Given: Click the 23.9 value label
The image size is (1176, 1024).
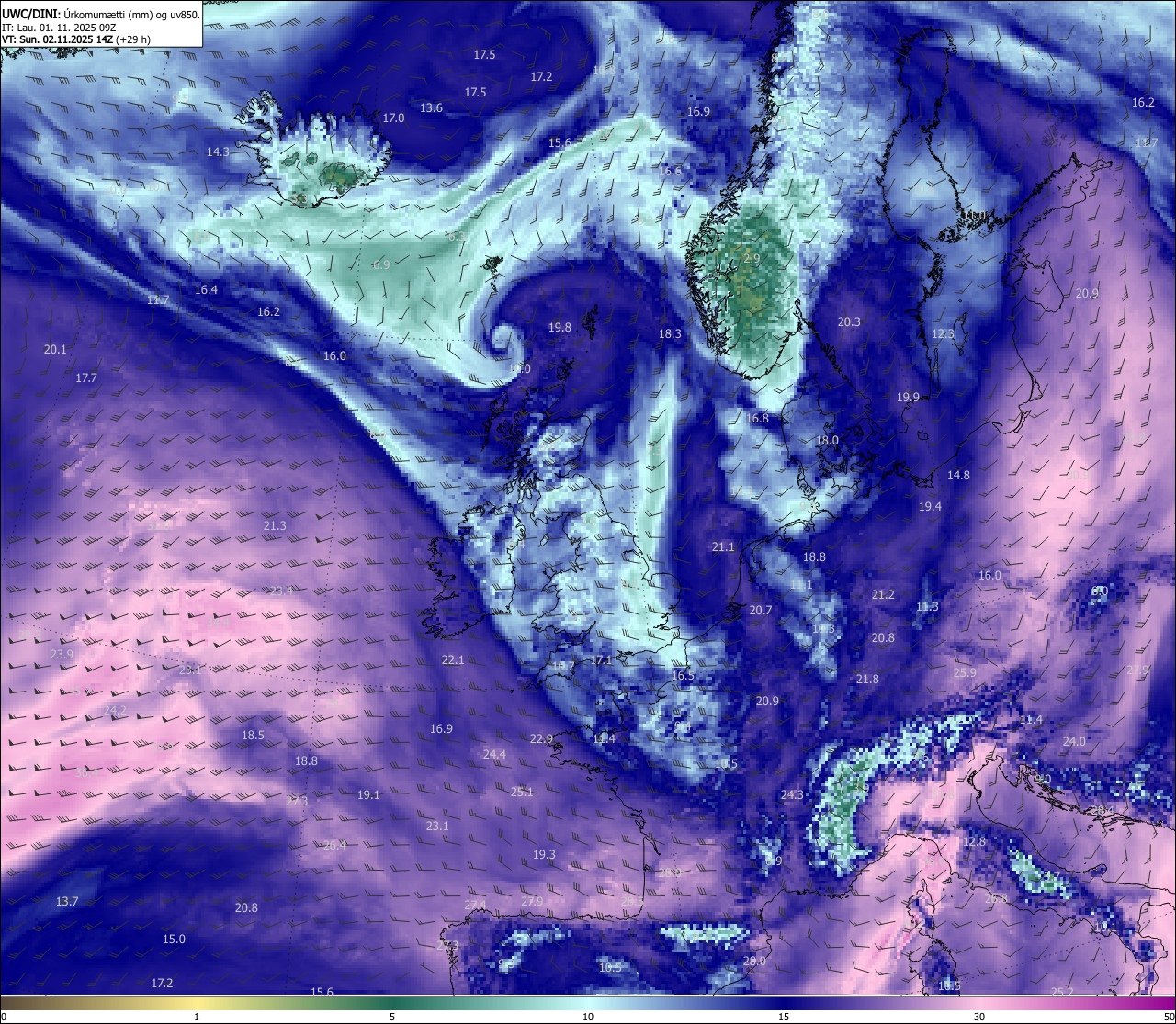Looking at the screenshot, I should (x=62, y=655).
